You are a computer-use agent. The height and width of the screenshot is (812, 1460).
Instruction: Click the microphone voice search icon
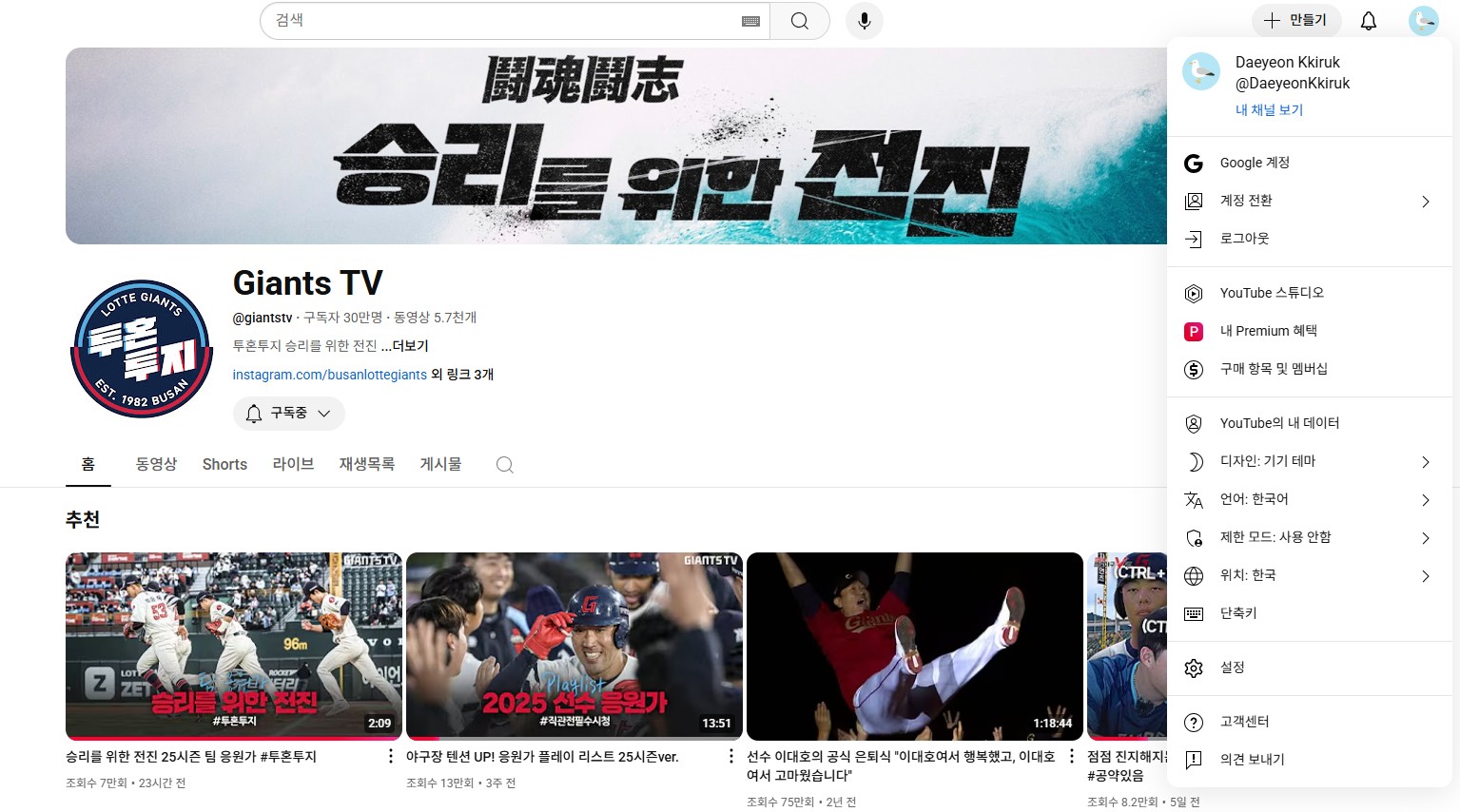pyautogui.click(x=864, y=21)
